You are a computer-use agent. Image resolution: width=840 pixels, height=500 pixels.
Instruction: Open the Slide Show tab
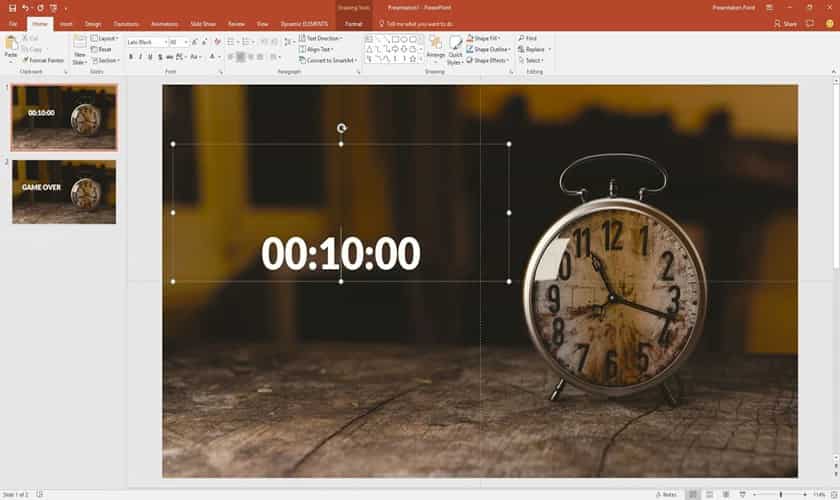(x=202, y=23)
